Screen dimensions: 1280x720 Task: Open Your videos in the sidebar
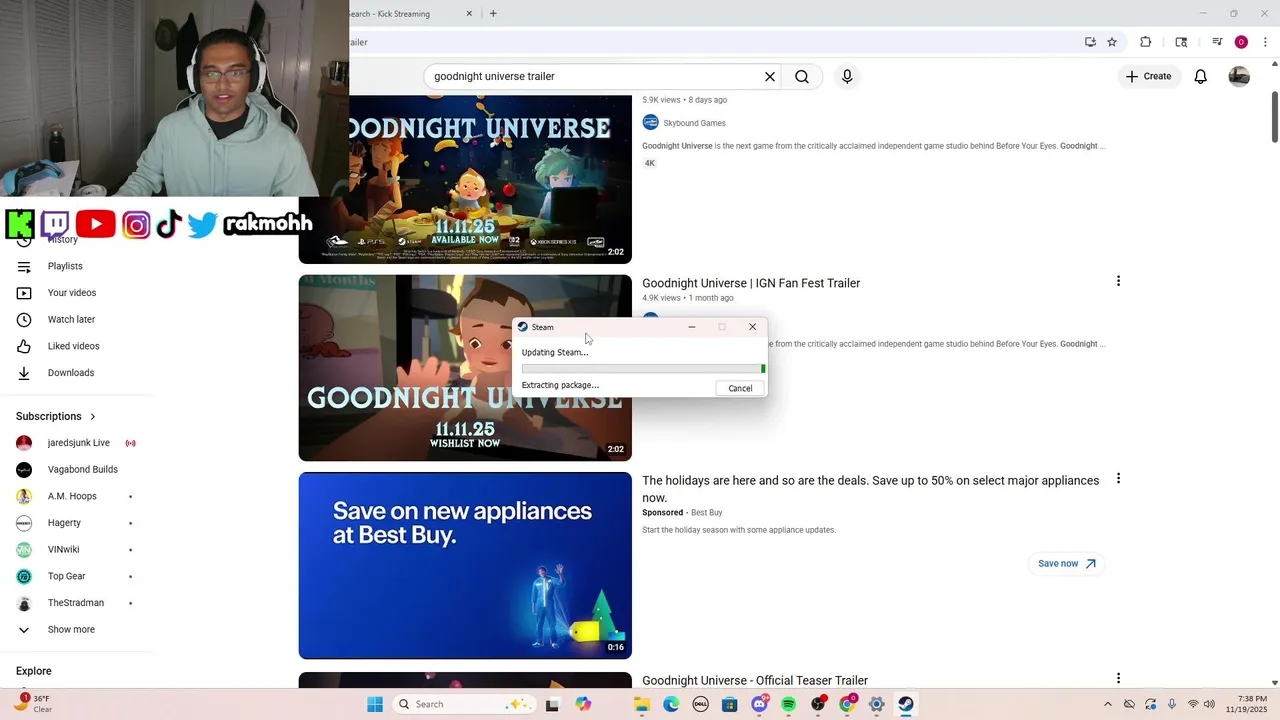click(72, 293)
